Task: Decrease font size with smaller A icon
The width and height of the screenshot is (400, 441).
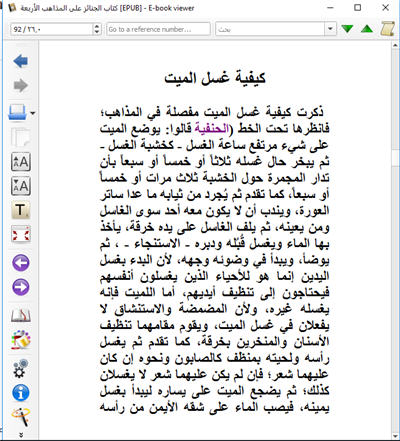Action: [21, 186]
